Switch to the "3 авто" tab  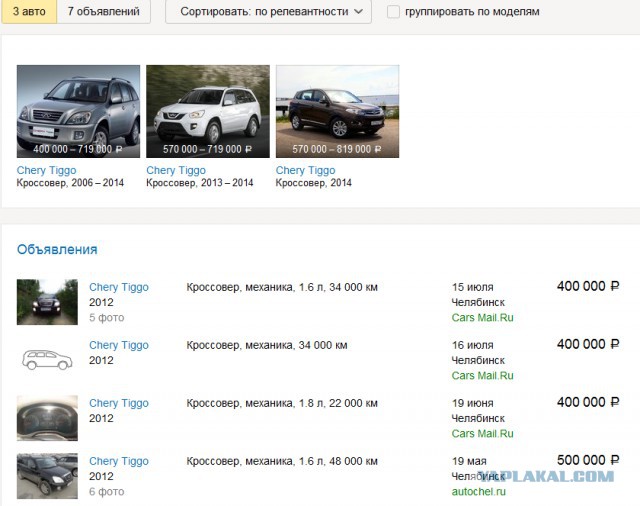tap(29, 11)
